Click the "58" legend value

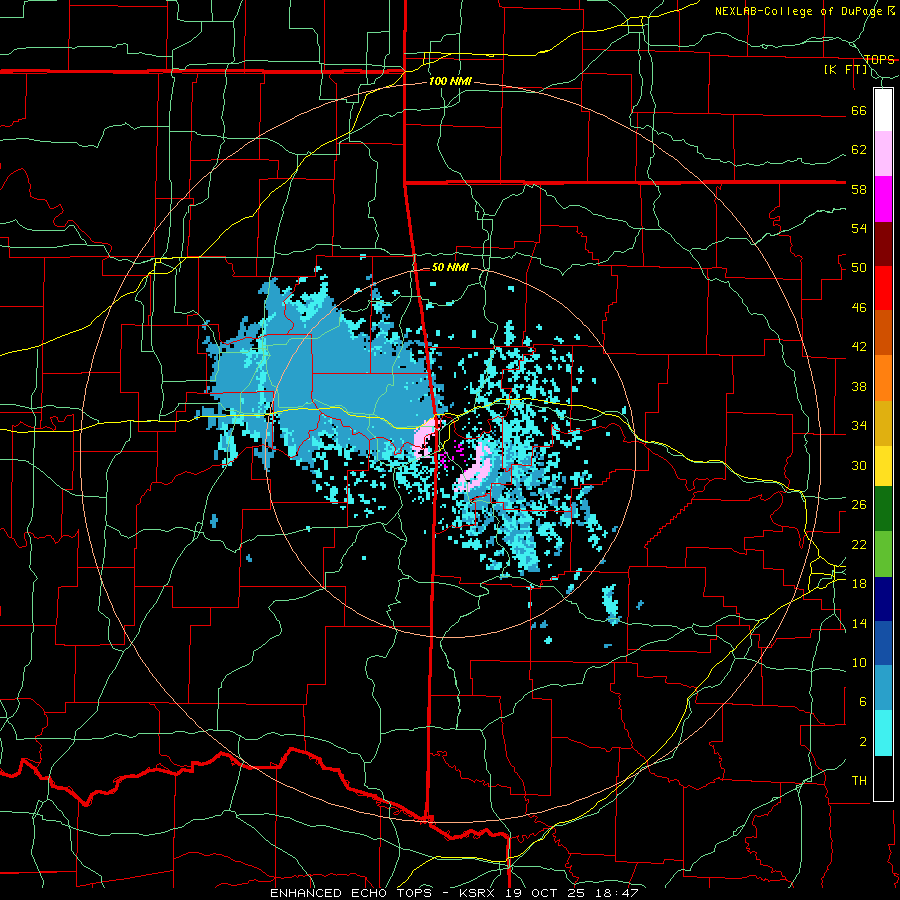click(859, 189)
